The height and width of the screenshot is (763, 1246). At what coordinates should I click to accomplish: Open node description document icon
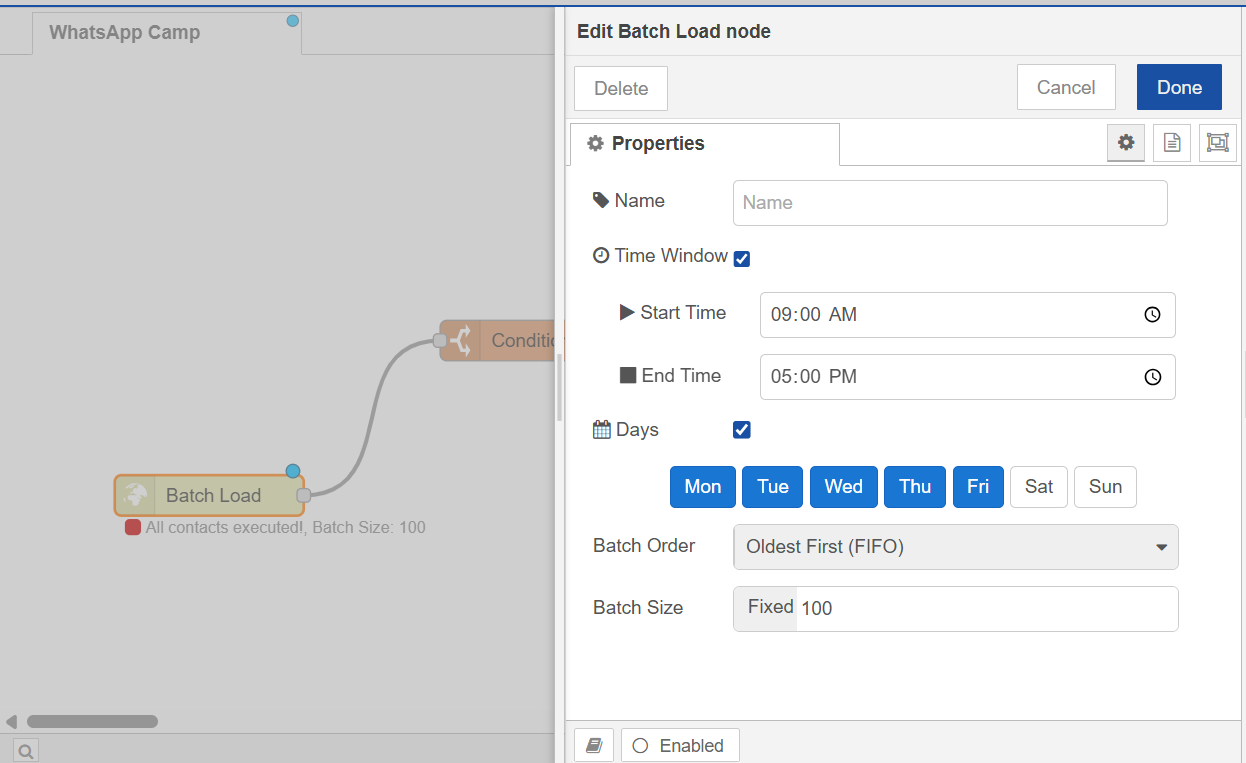pos(1172,143)
